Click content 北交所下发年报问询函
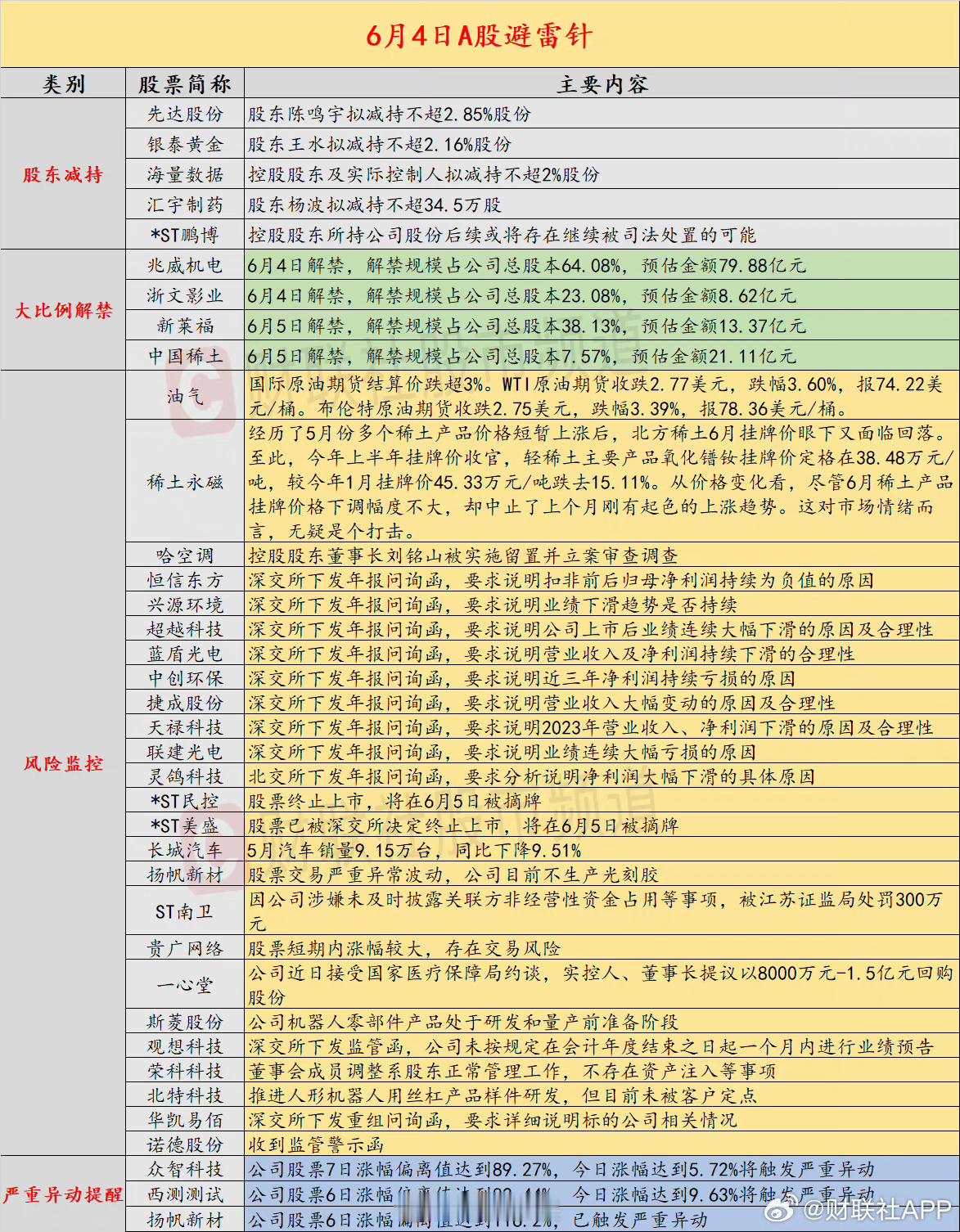Image resolution: width=960 pixels, height=1232 pixels. [x=345, y=777]
